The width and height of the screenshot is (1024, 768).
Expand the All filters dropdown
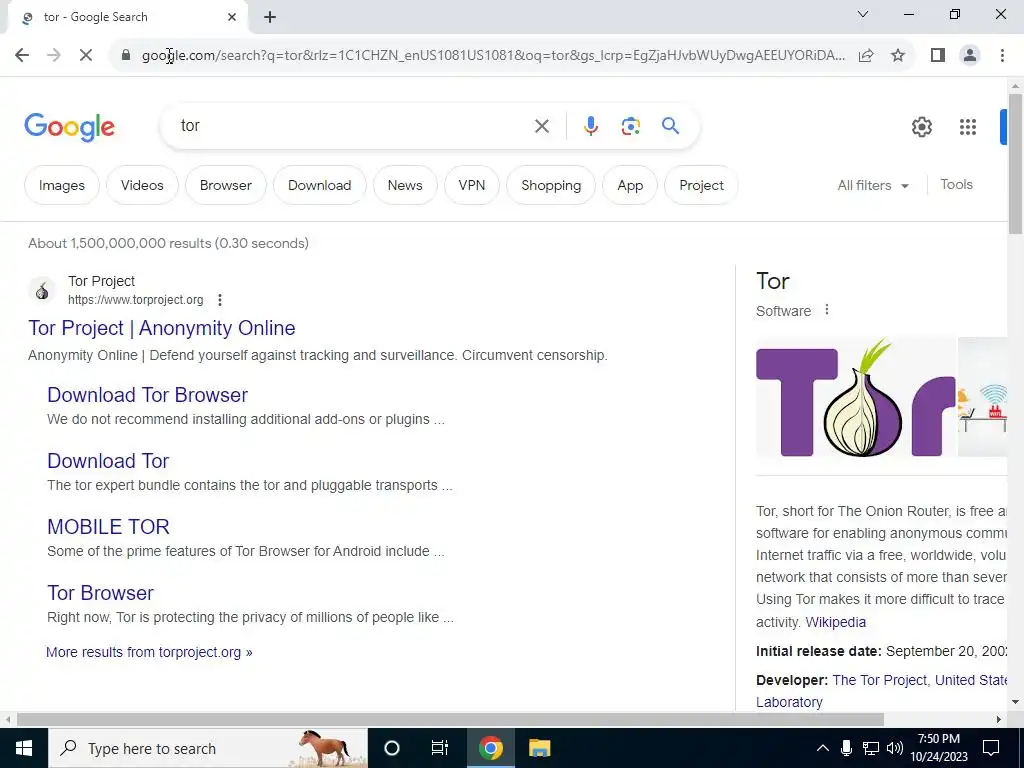[x=873, y=185]
